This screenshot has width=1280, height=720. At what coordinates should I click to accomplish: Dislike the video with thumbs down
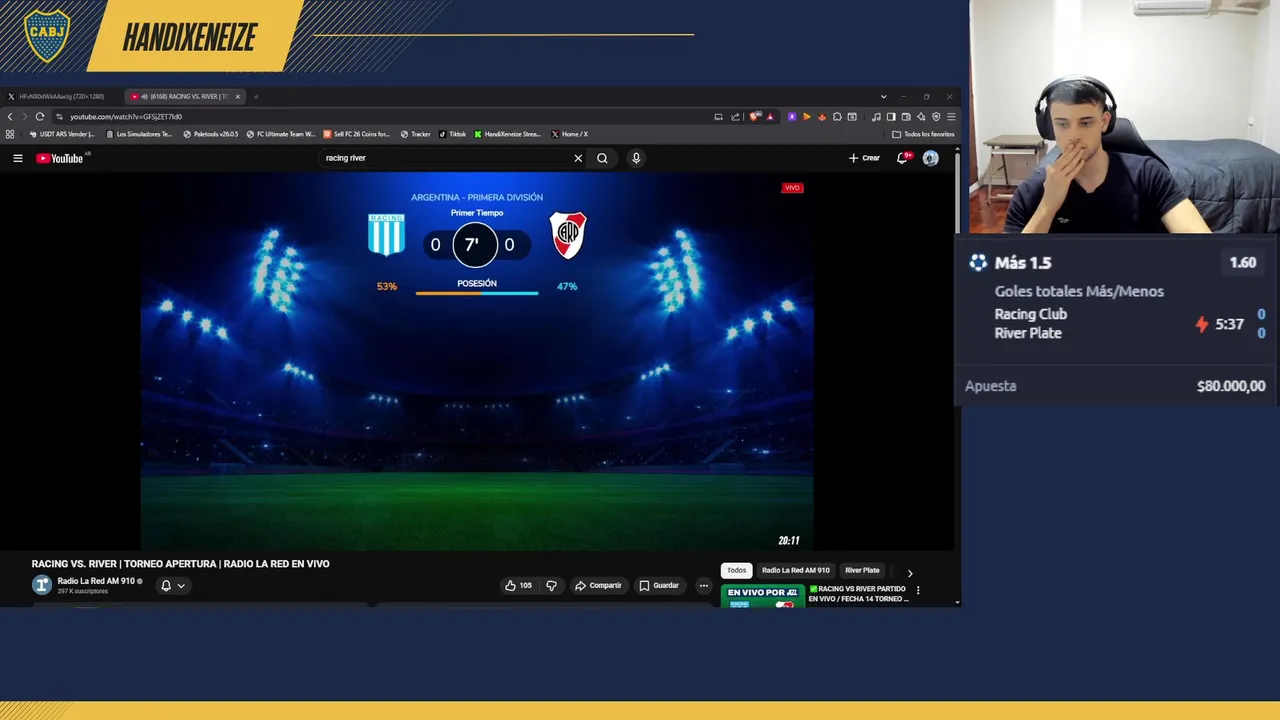click(x=551, y=586)
